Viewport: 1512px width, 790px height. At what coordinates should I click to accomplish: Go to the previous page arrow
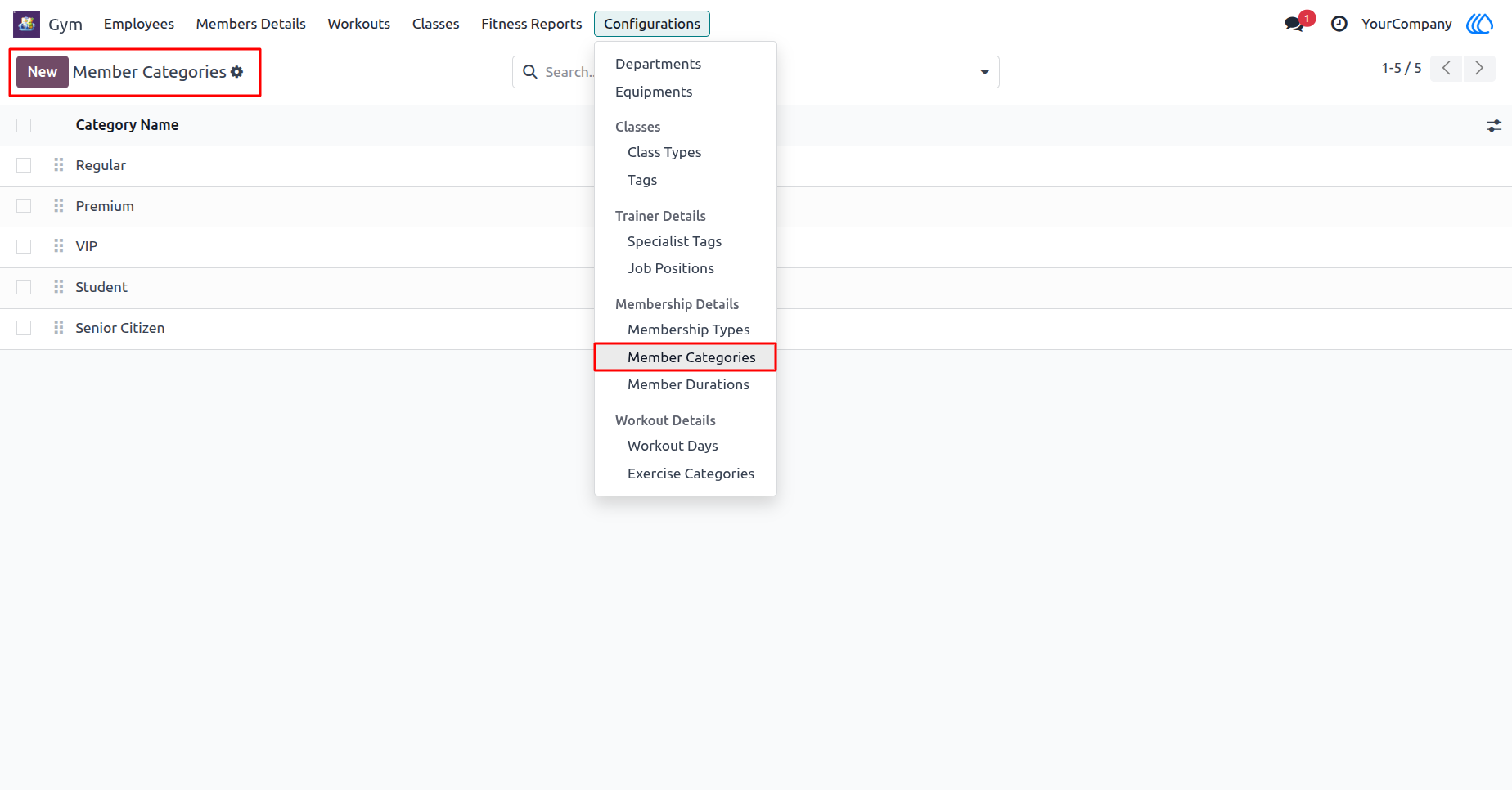coord(1447,69)
